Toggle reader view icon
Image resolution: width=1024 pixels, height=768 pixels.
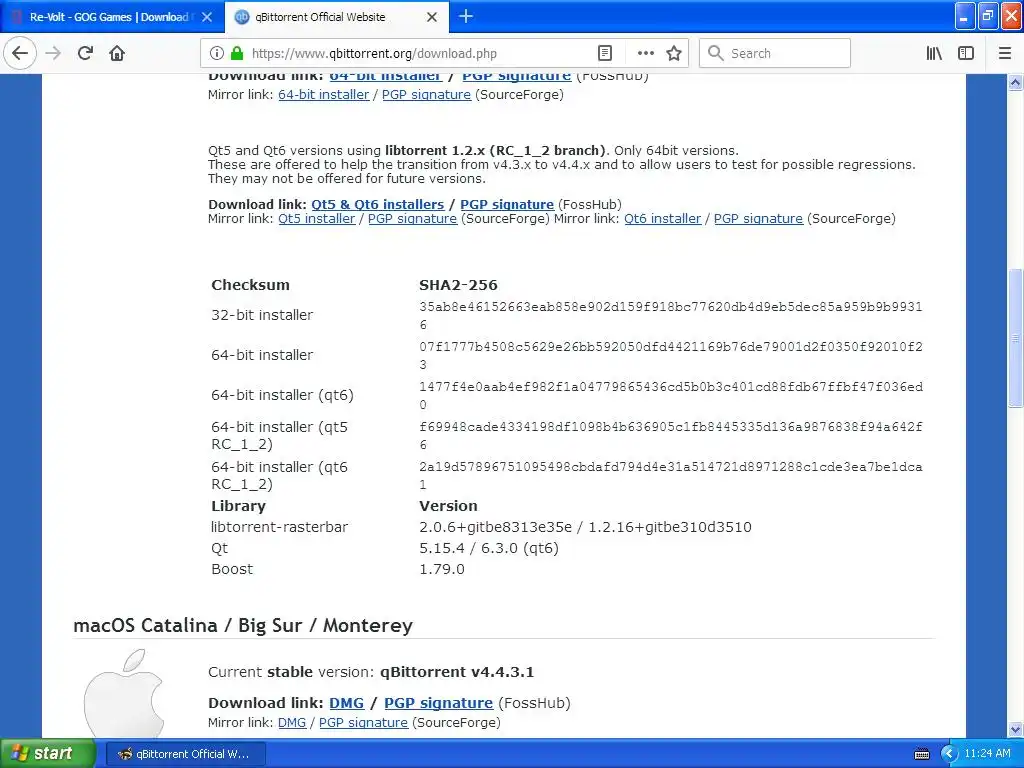click(605, 54)
